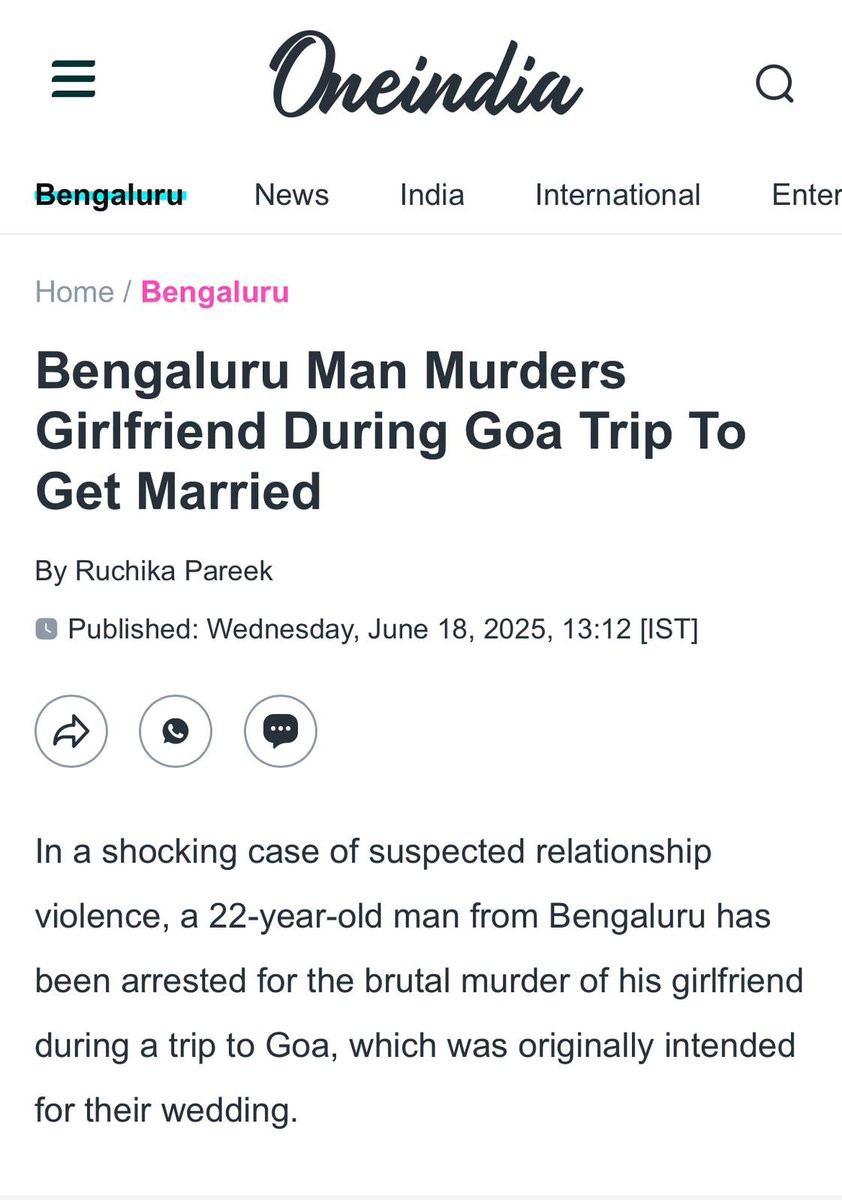Click the clock icon beside Published
Viewport: 842px width, 1200px height.
46,629
